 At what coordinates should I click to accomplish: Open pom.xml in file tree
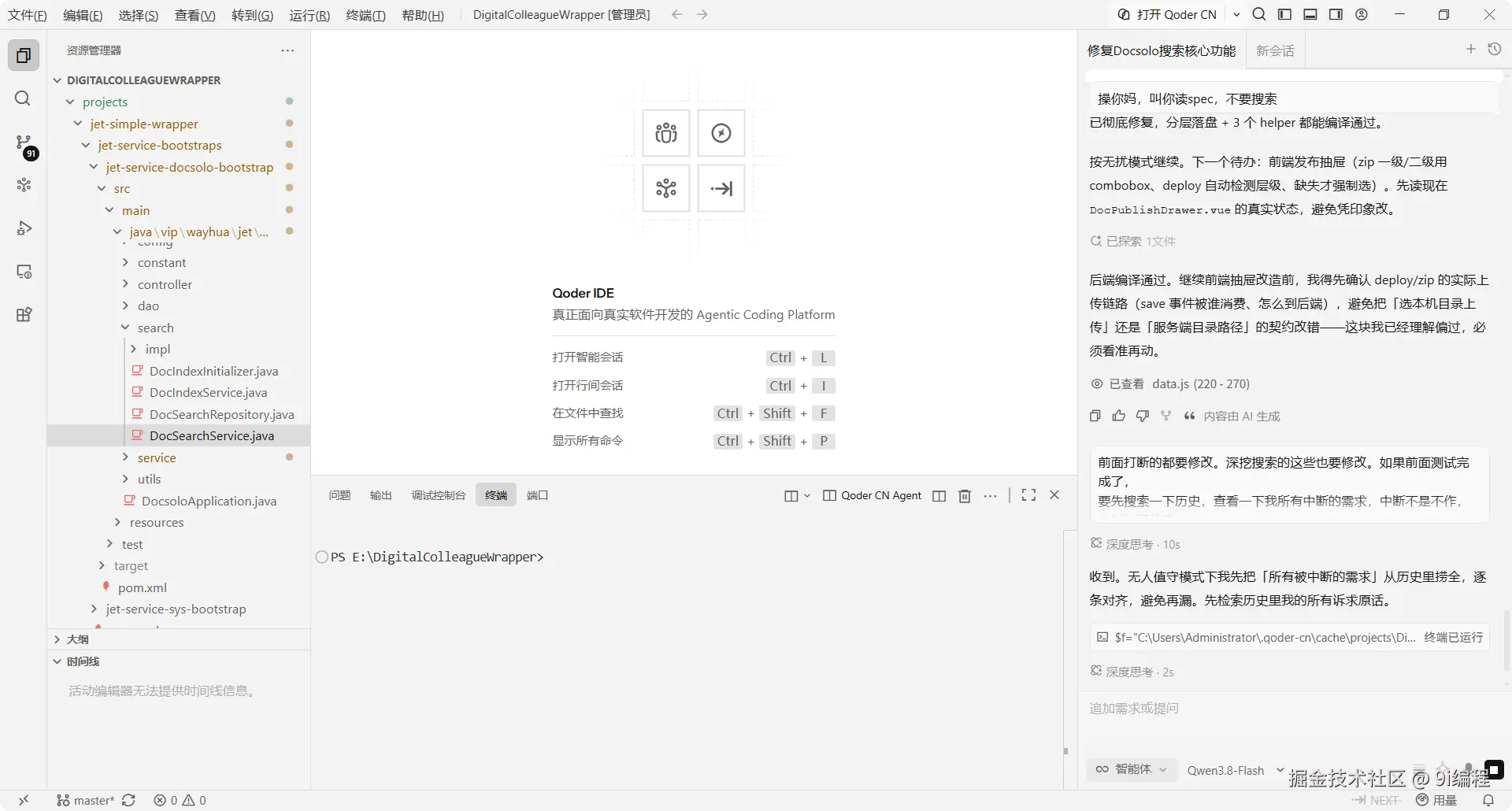pyautogui.click(x=143, y=587)
